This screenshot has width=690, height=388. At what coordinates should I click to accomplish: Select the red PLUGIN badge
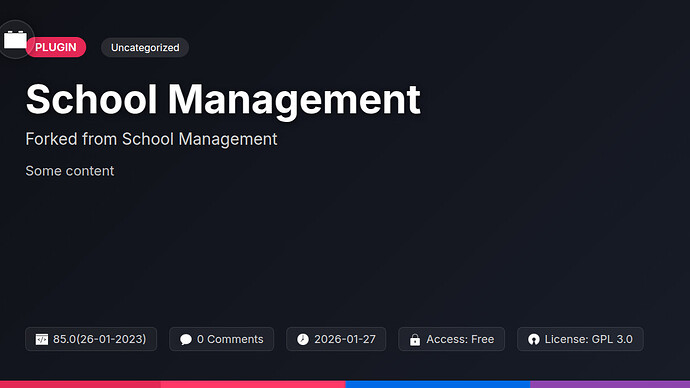tap(56, 47)
